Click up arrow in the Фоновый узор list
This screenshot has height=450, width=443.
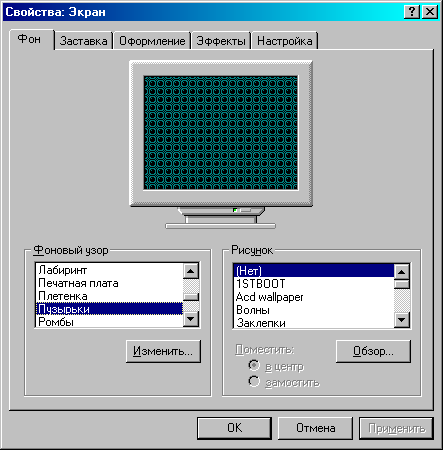[191, 271]
